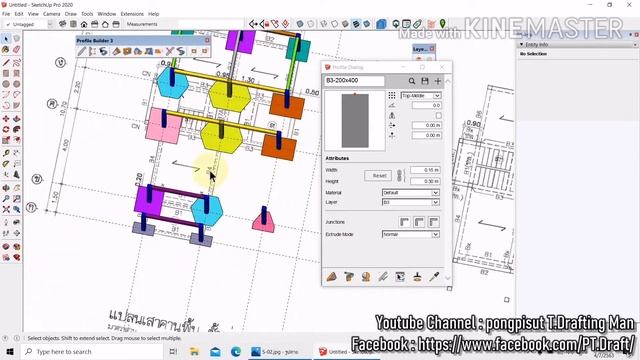Select the Polygon tool
Image resolution: width=640 pixels, height=360 pixels.
click(16, 84)
